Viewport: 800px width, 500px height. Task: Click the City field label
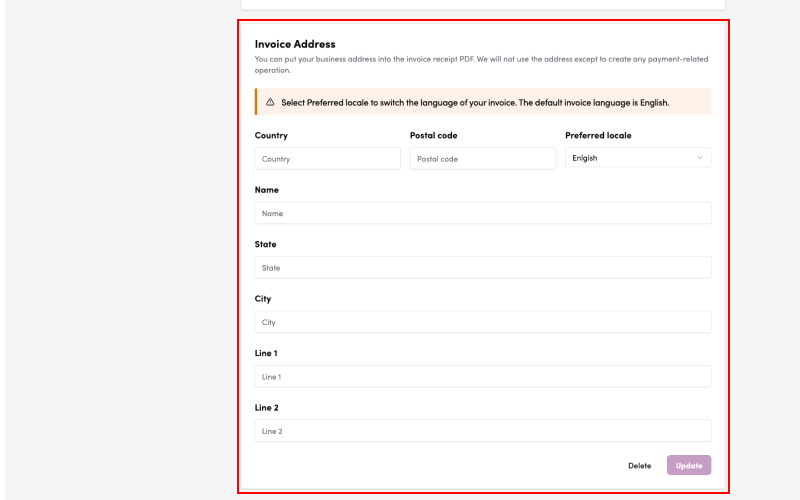tap(263, 298)
